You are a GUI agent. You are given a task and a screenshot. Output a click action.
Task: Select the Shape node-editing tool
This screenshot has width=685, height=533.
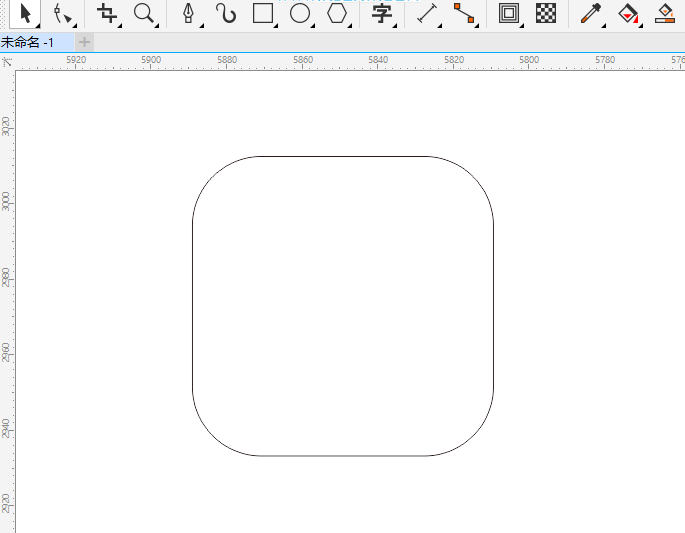(63, 13)
